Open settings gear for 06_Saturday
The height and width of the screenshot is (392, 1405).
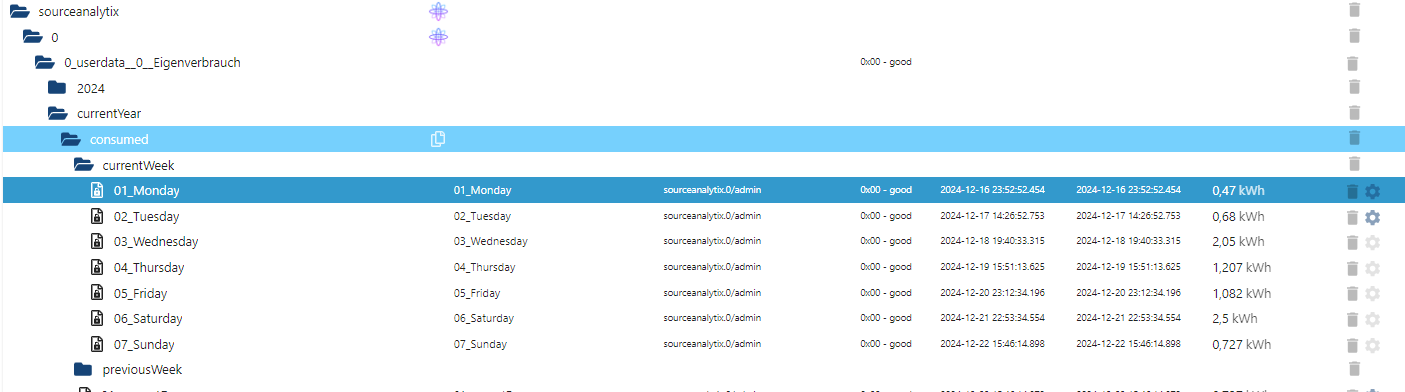(1372, 319)
